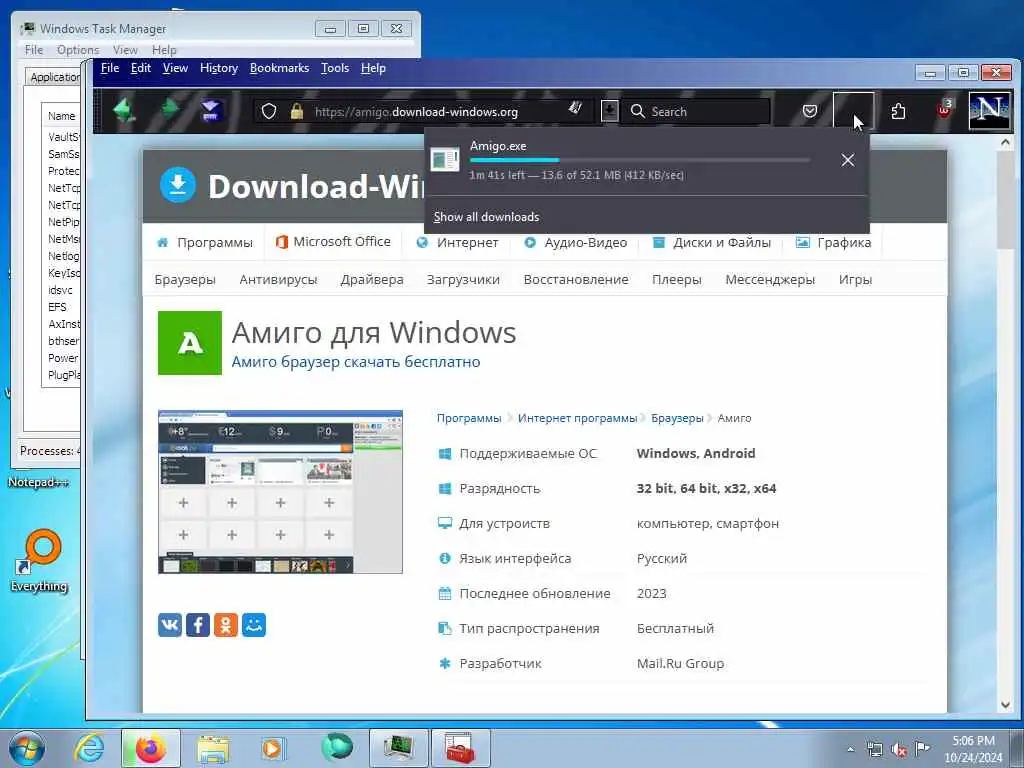Screen dimensions: 1024x768
Task: Click the magnifier icon in Search box
Action: pyautogui.click(x=637, y=111)
